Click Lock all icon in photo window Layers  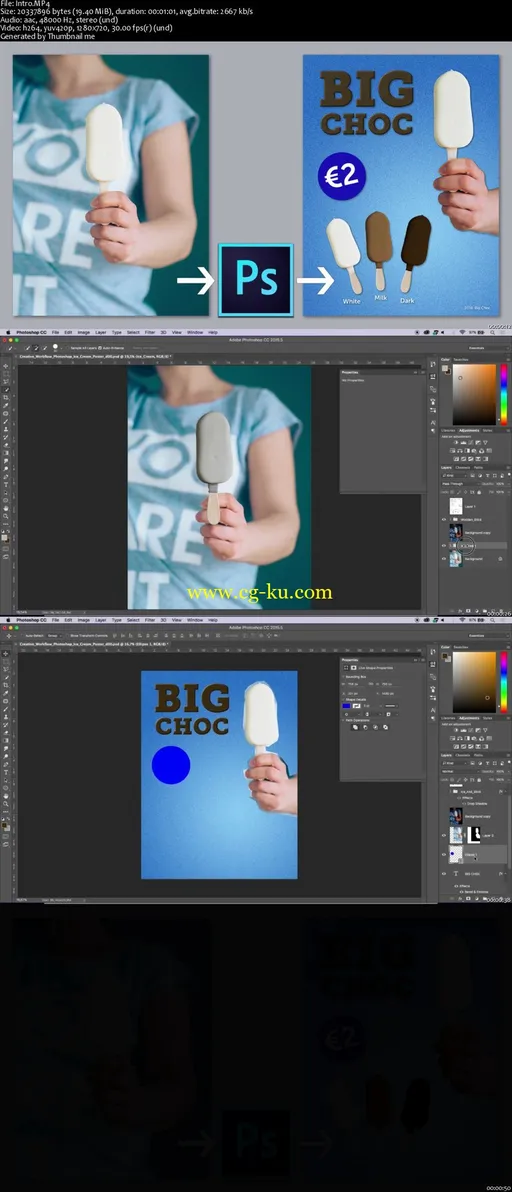click(479, 492)
